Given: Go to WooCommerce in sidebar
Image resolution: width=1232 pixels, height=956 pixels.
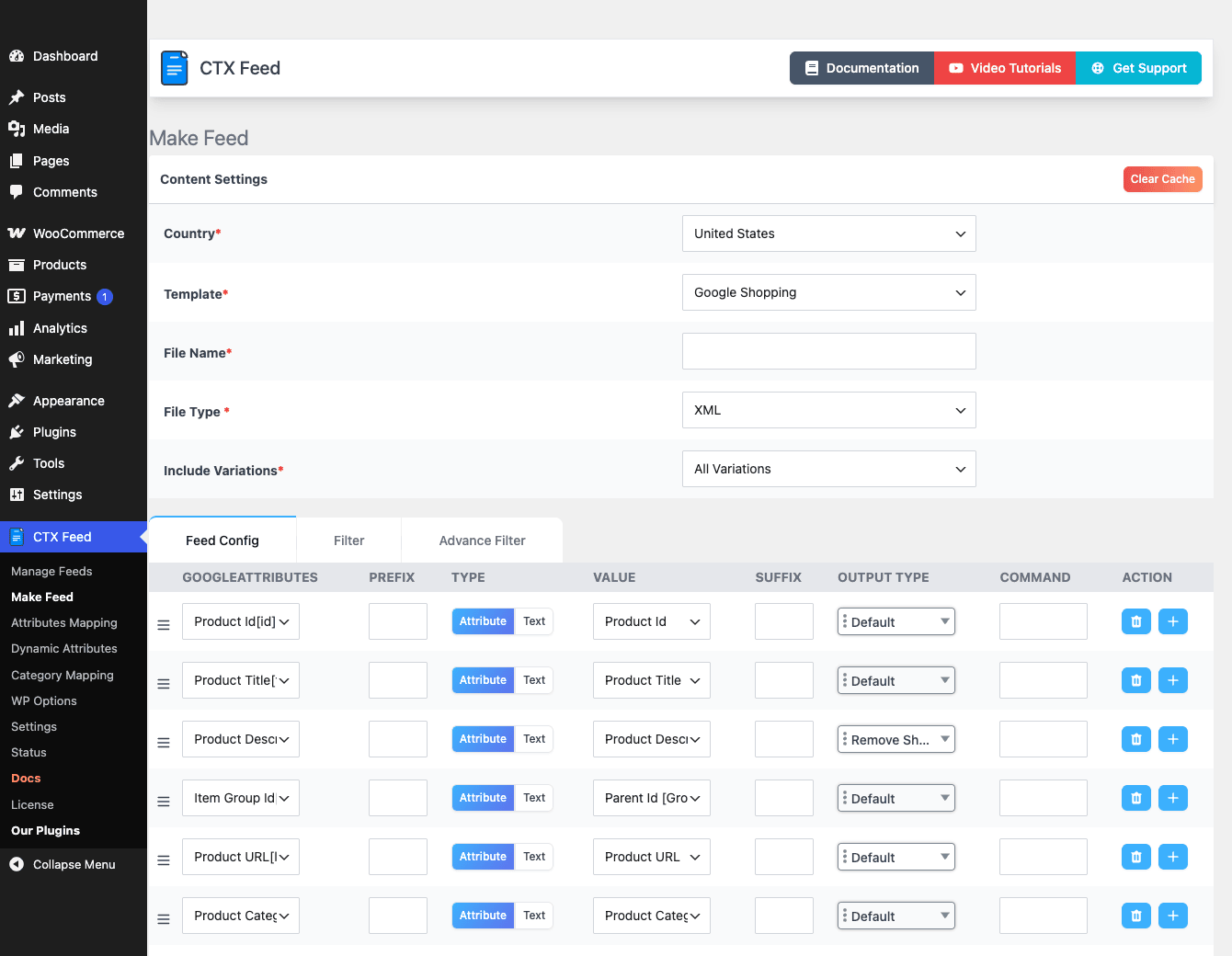Looking at the screenshot, I should [74, 233].
